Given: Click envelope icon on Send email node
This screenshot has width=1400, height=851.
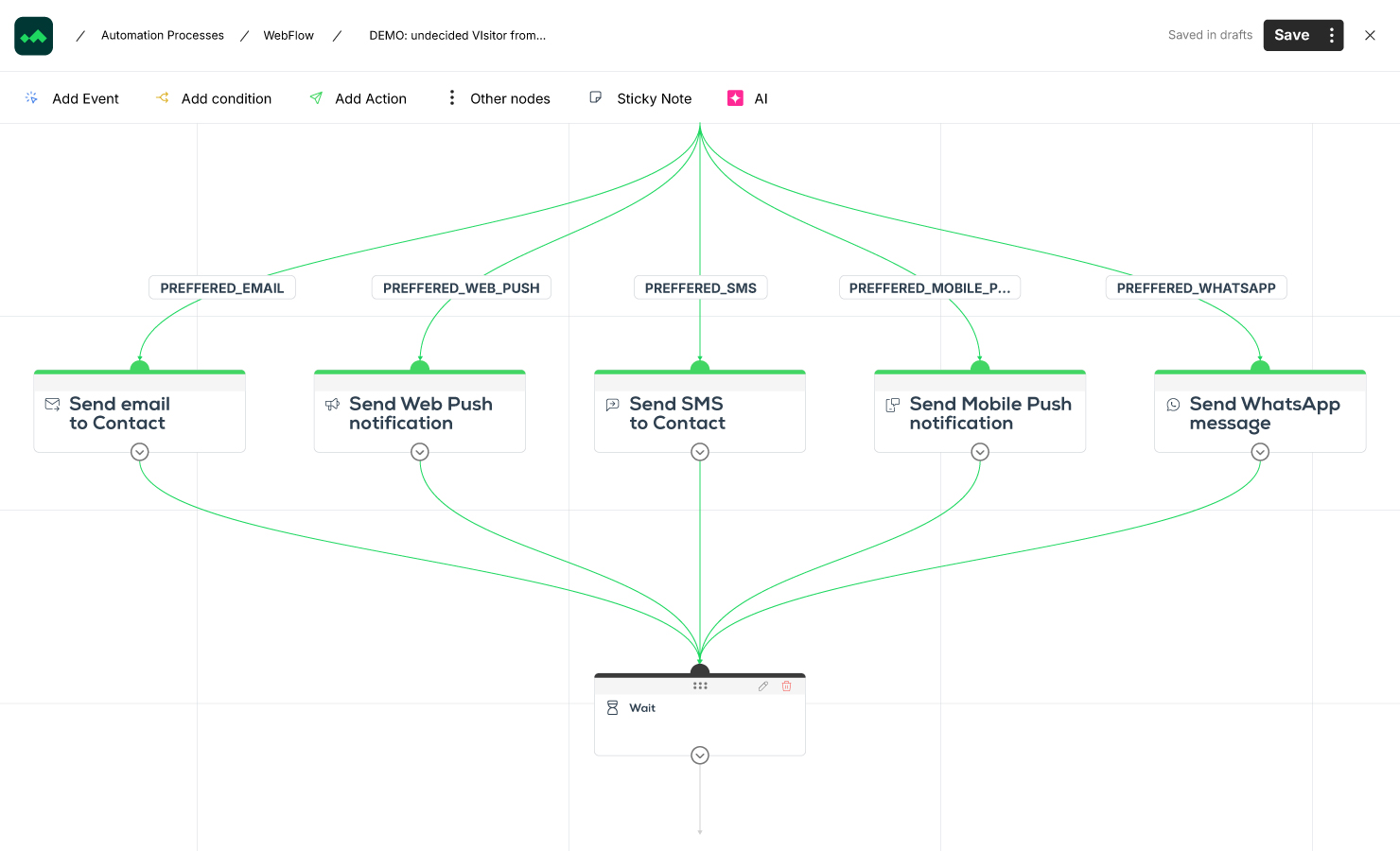Looking at the screenshot, I should (53, 405).
